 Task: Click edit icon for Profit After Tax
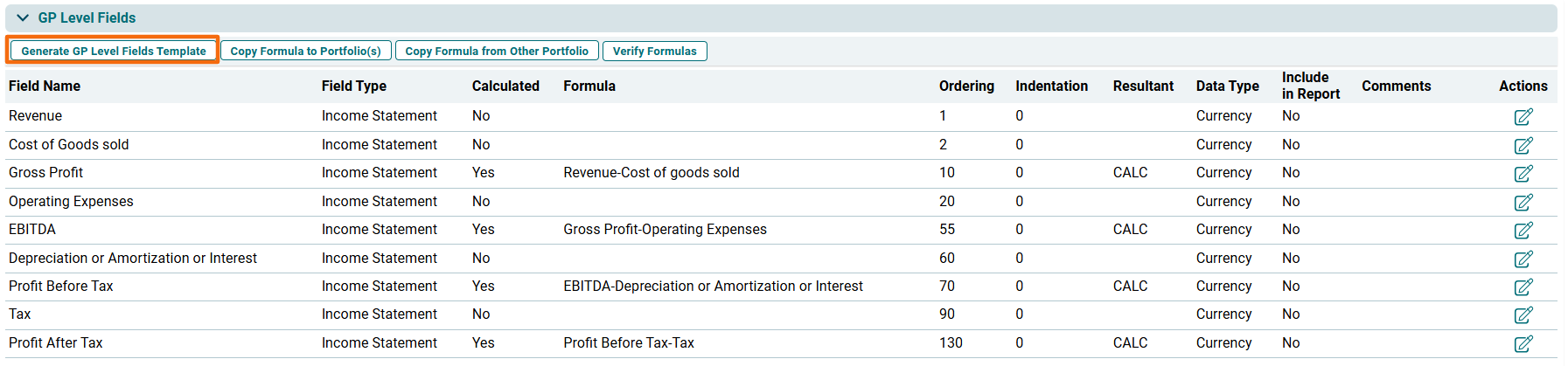[x=1523, y=343]
